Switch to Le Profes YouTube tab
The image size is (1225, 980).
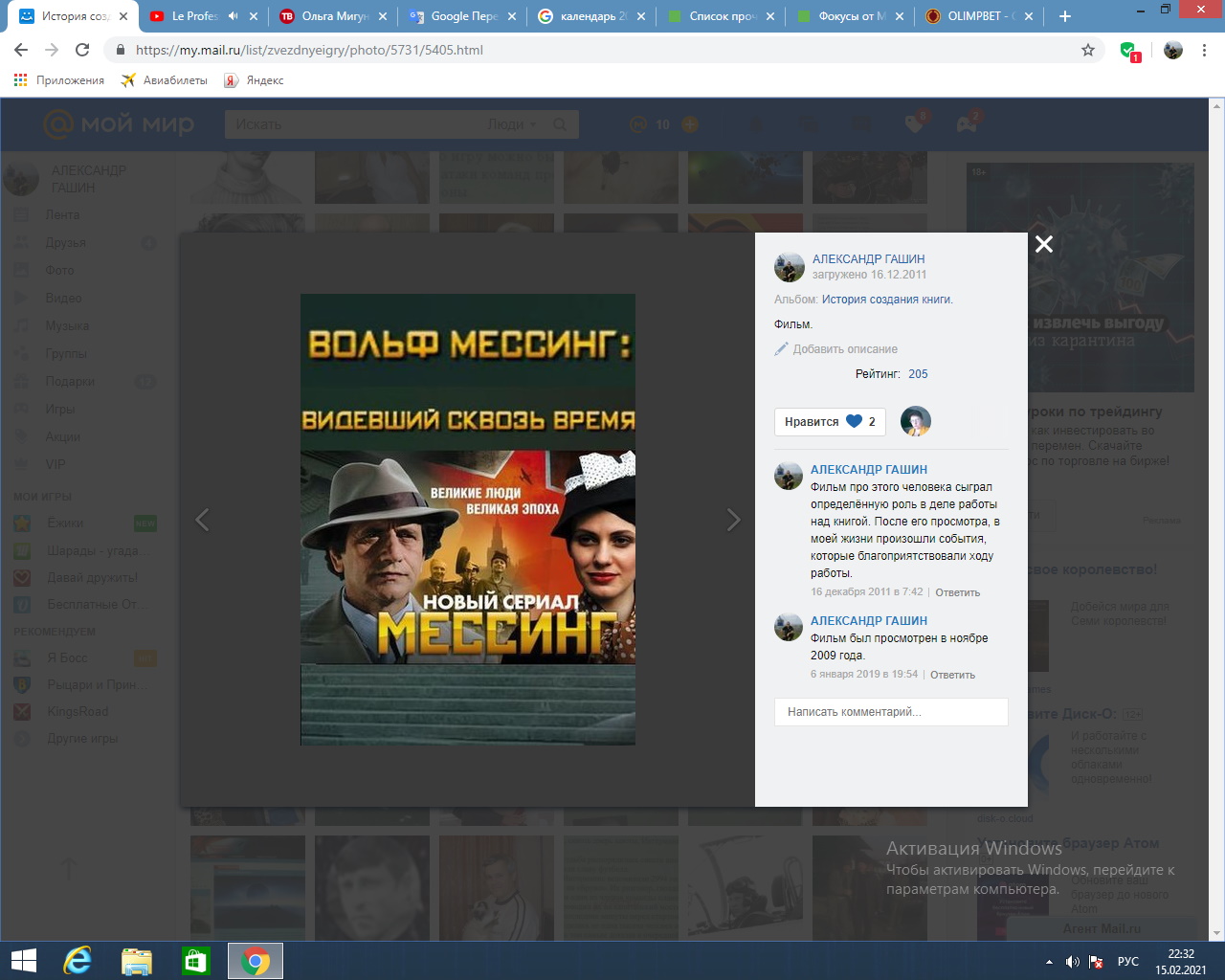(195, 16)
